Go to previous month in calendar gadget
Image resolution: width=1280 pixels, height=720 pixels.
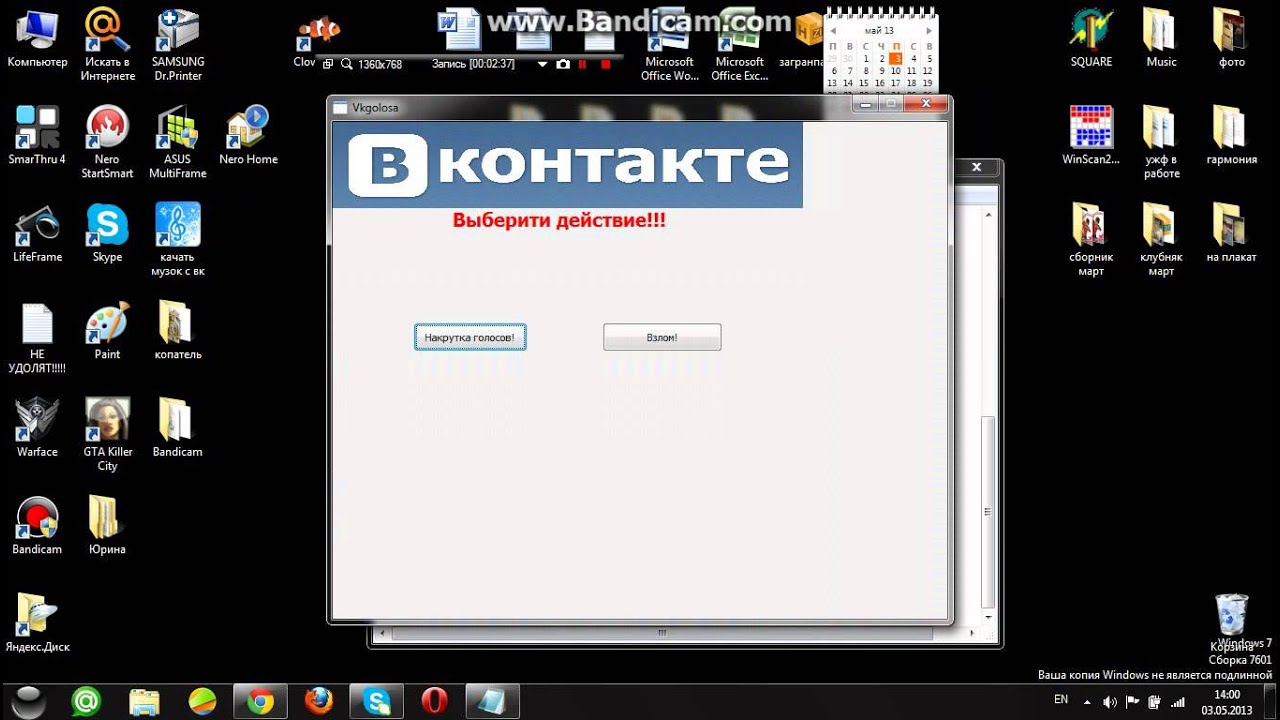click(831, 31)
